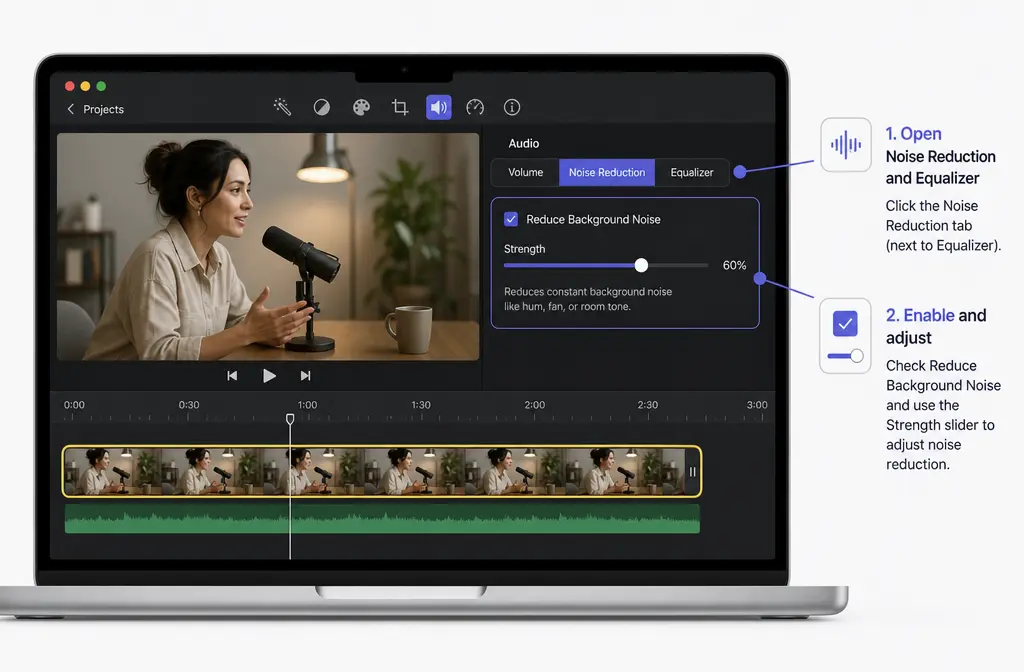The width and height of the screenshot is (1024, 672).
Task: Play the video preview
Action: (x=269, y=376)
